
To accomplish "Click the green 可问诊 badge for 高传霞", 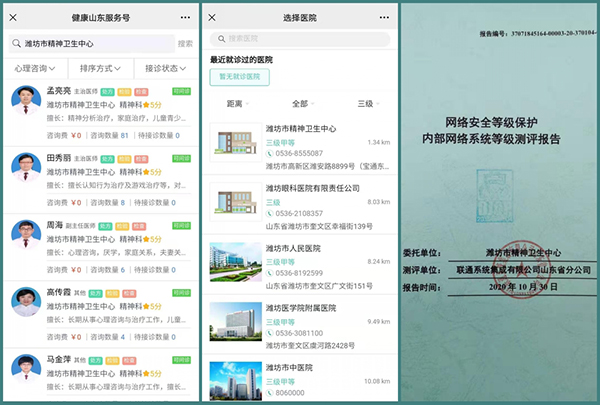I will coord(181,293).
